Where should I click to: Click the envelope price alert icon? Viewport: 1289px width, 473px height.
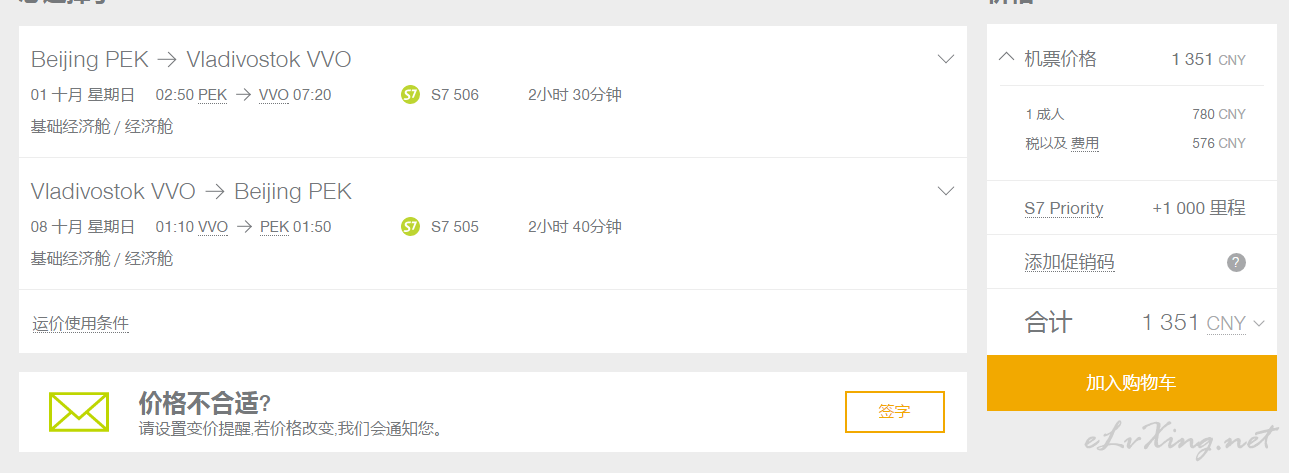79,412
